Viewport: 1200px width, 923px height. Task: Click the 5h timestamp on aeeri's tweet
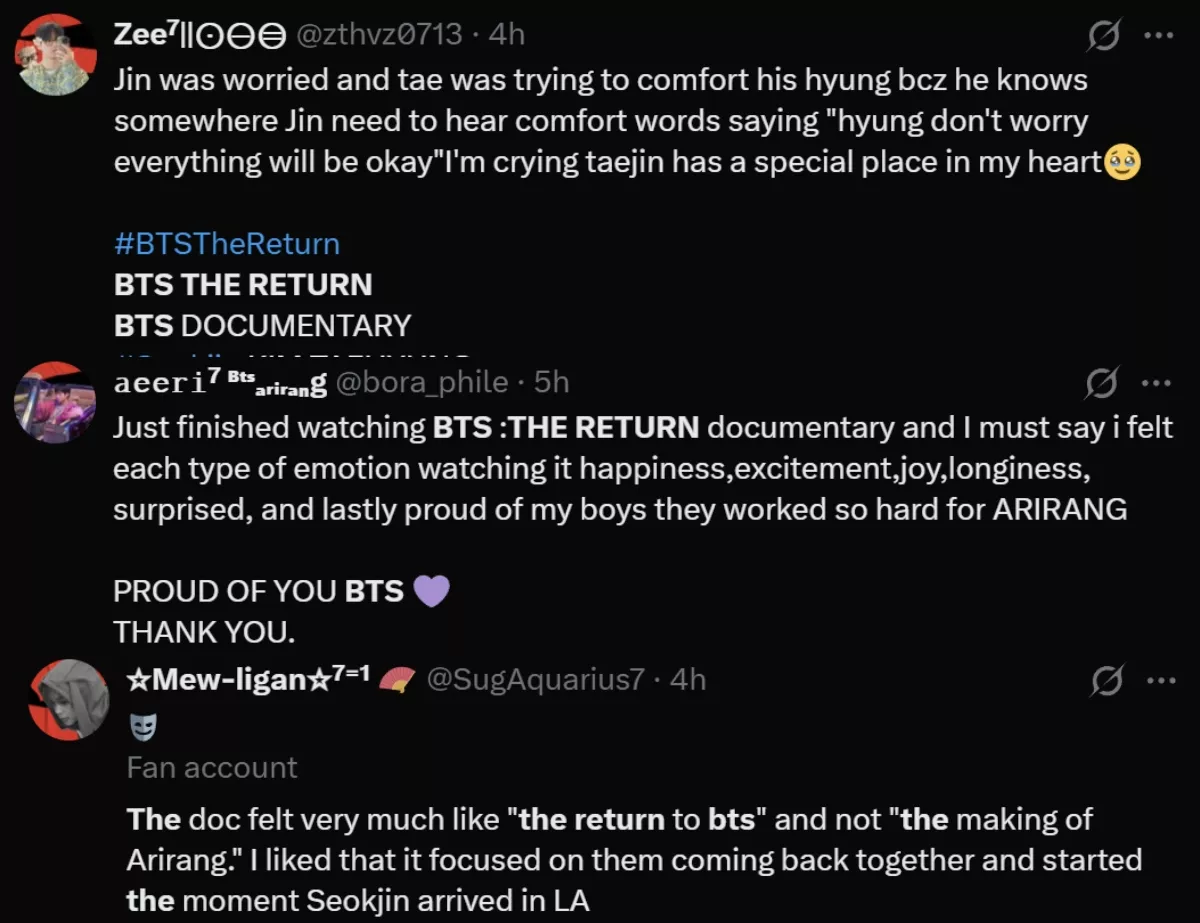(552, 382)
